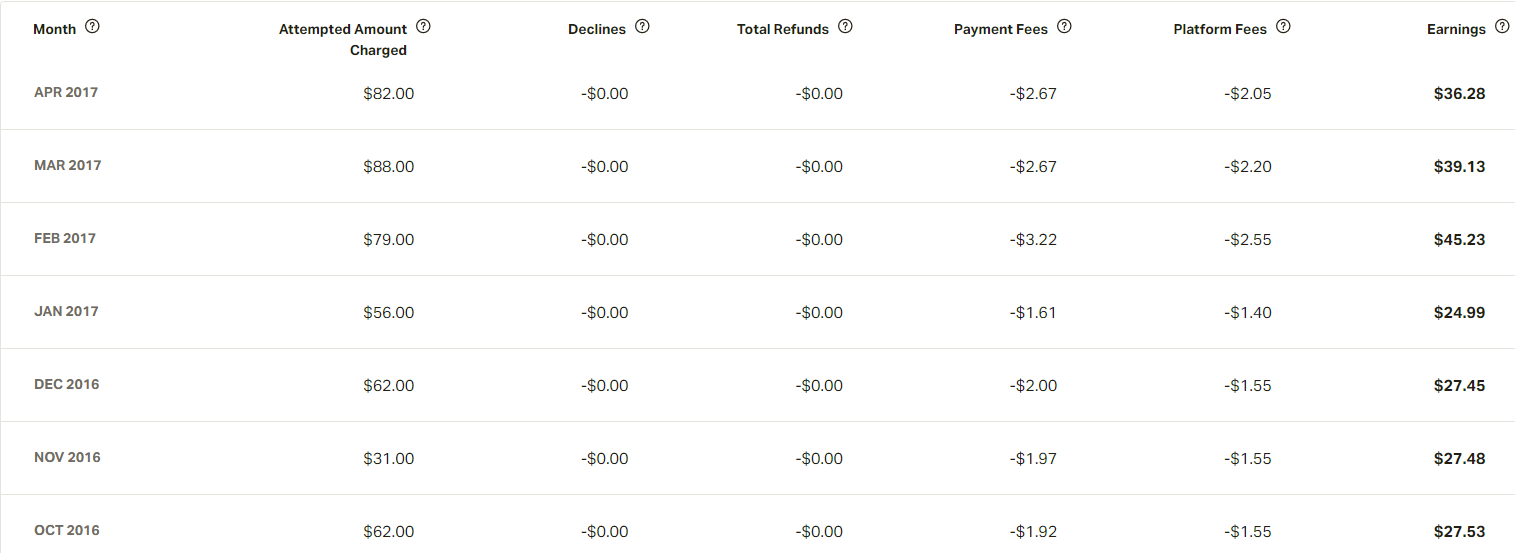The image size is (1515, 553).
Task: Show the Total Refunds info icon
Action: (845, 27)
